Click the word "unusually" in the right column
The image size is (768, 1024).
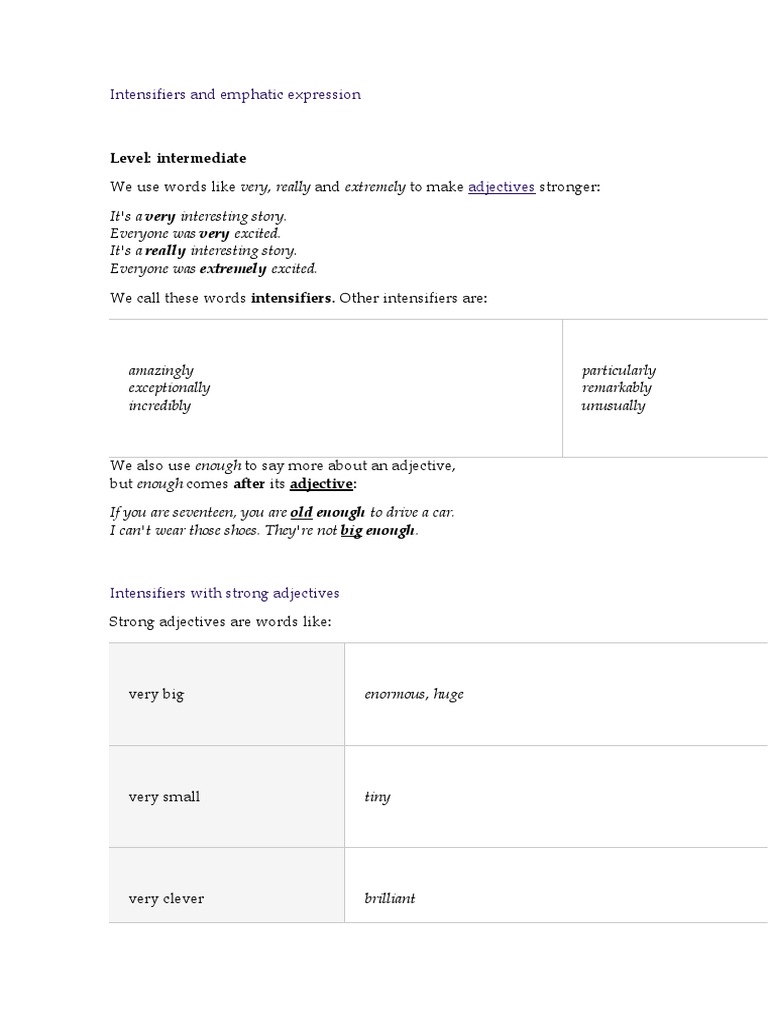pos(613,406)
